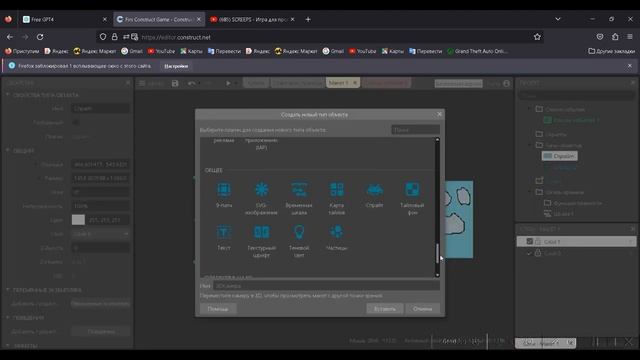Click the object name input field

pos(326,286)
